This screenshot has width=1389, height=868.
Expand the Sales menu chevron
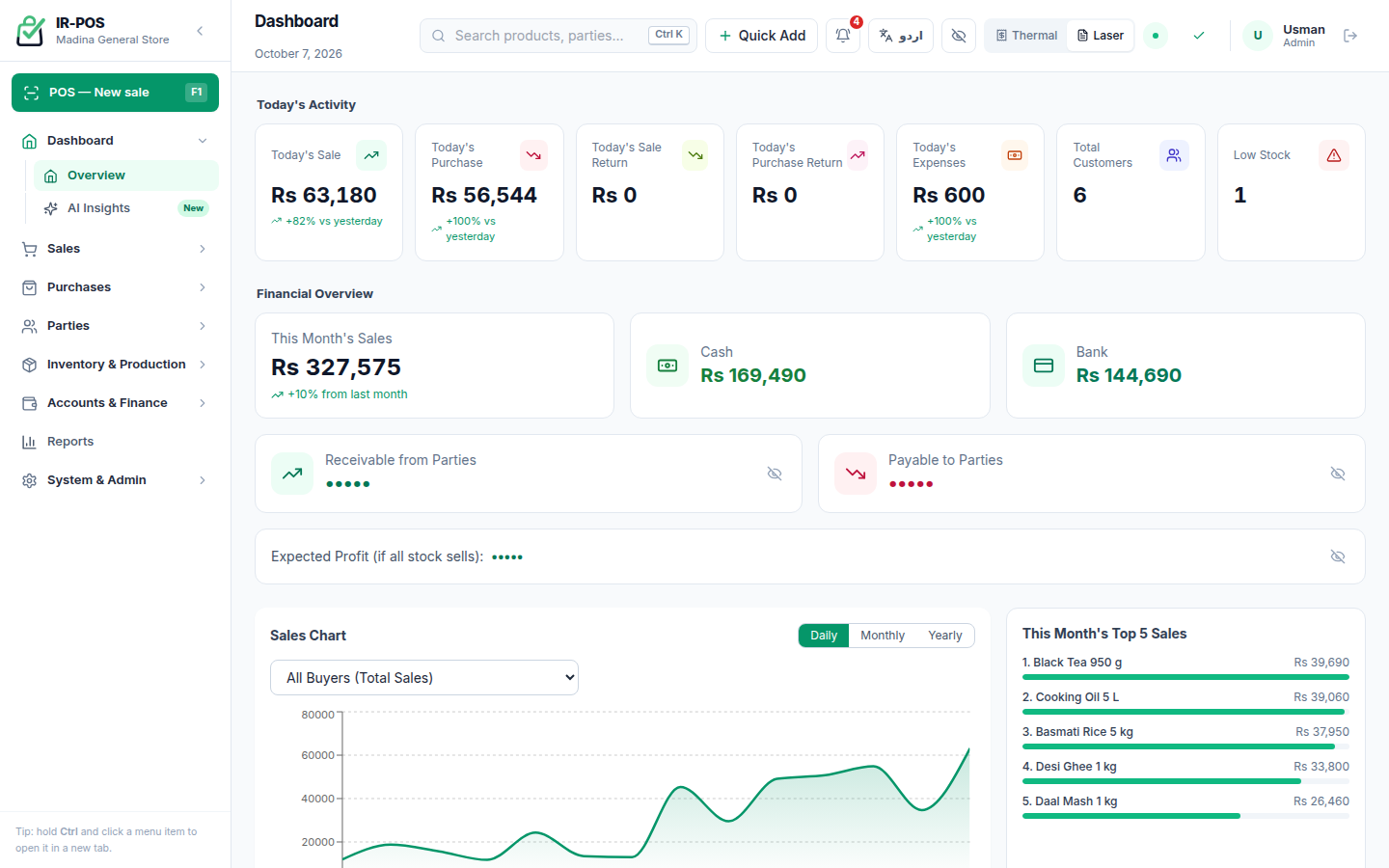tap(203, 249)
